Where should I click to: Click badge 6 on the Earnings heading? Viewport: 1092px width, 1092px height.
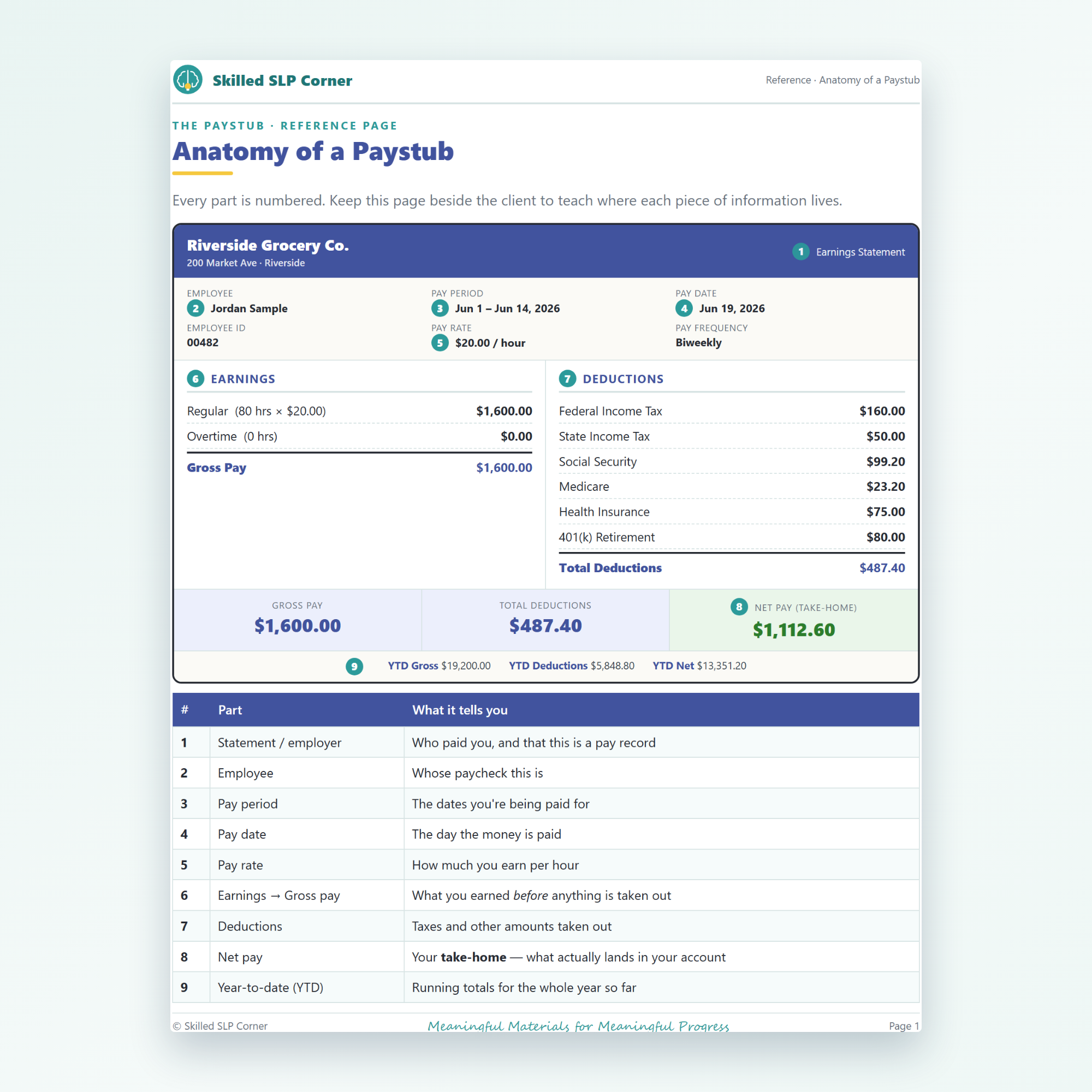(195, 379)
